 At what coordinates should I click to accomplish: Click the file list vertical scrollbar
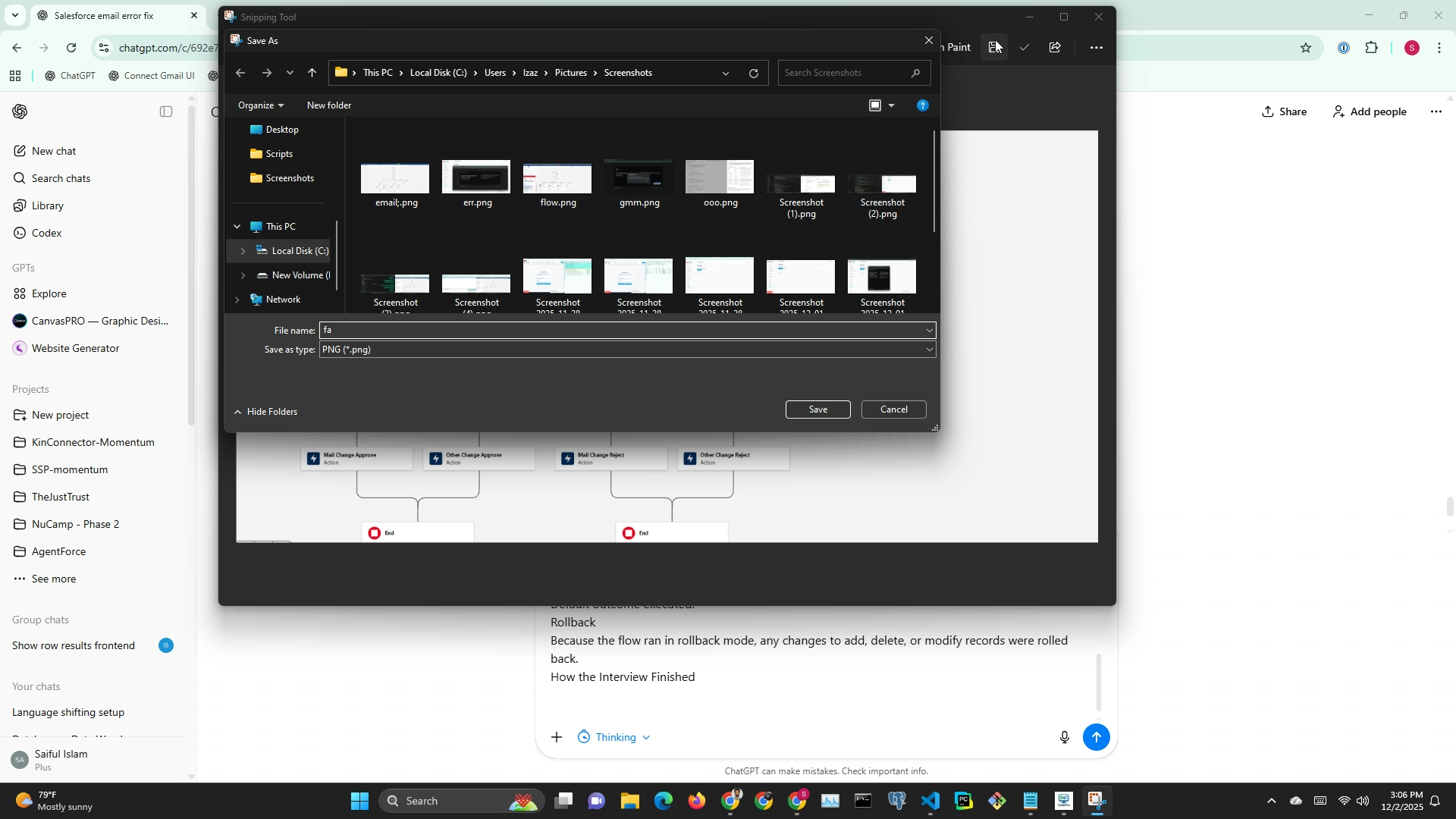pos(934,182)
